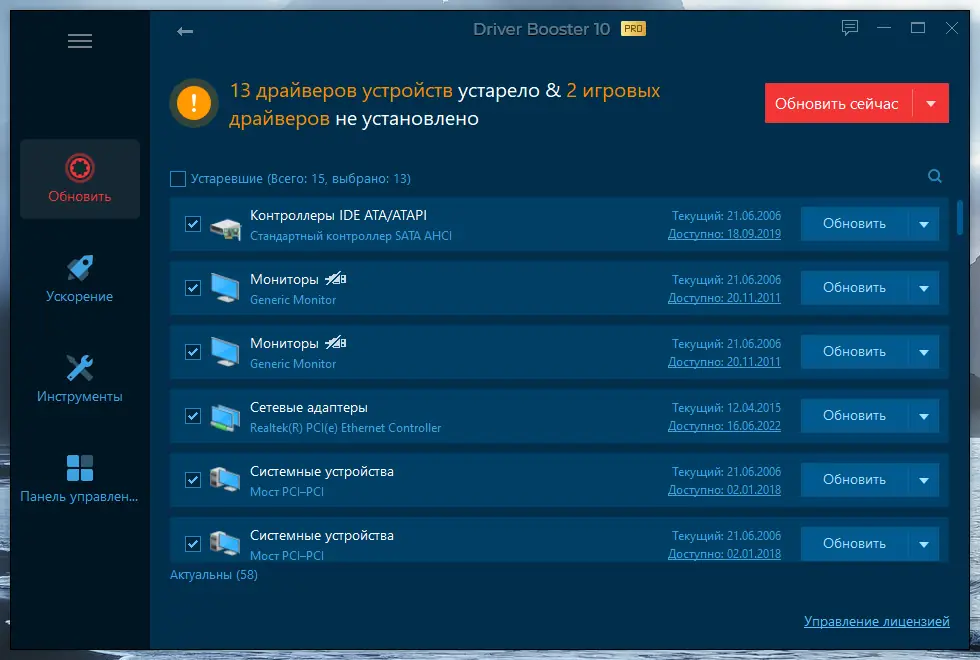Click the search magnifier icon

(x=934, y=176)
